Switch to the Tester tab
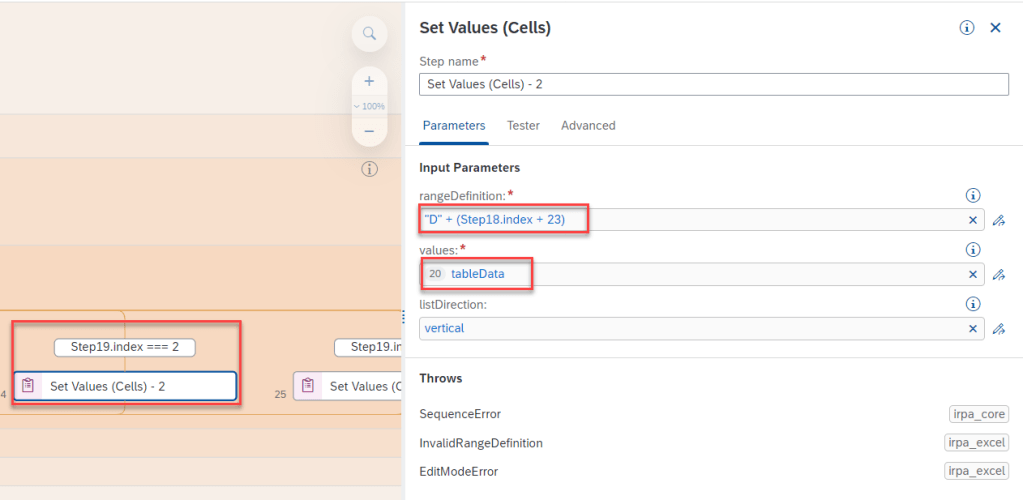Screen dimensions: 1023x500 click(x=523, y=126)
